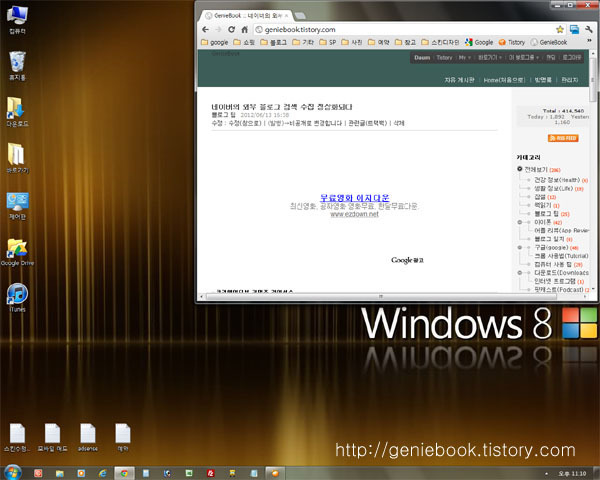
Task: Click Home link in the blog header
Action: [504, 80]
